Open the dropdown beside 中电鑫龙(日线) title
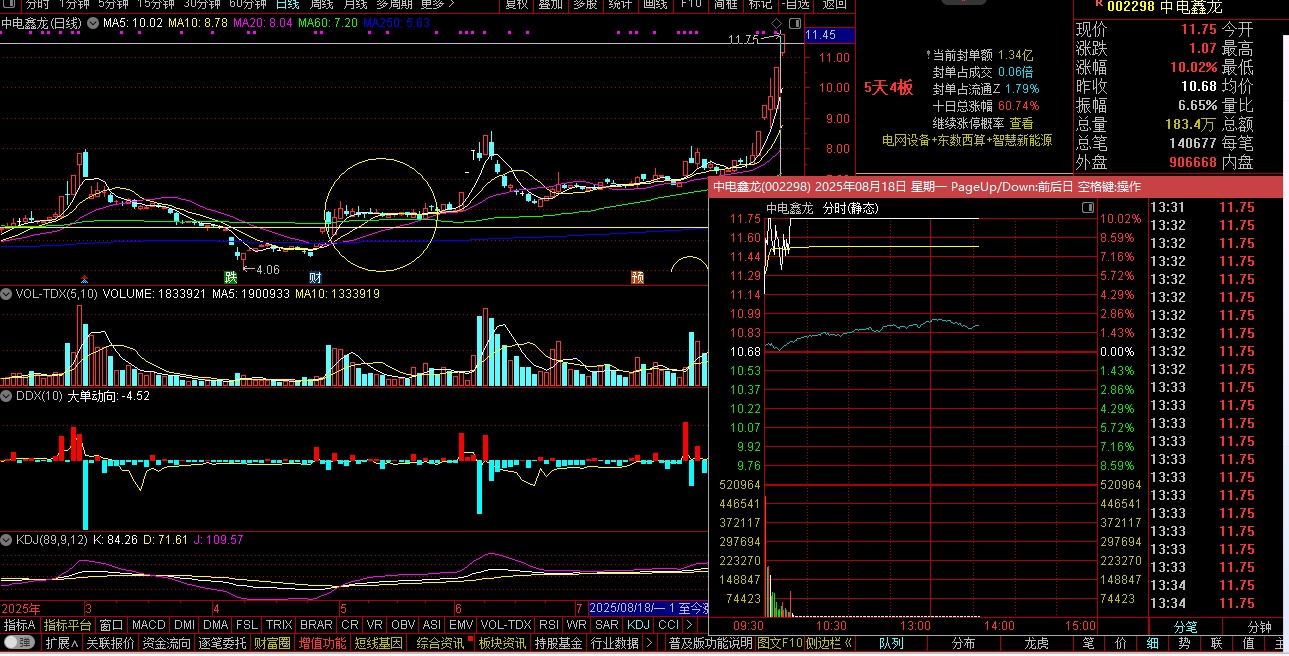Image resolution: width=1289 pixels, height=656 pixels. (x=94, y=22)
